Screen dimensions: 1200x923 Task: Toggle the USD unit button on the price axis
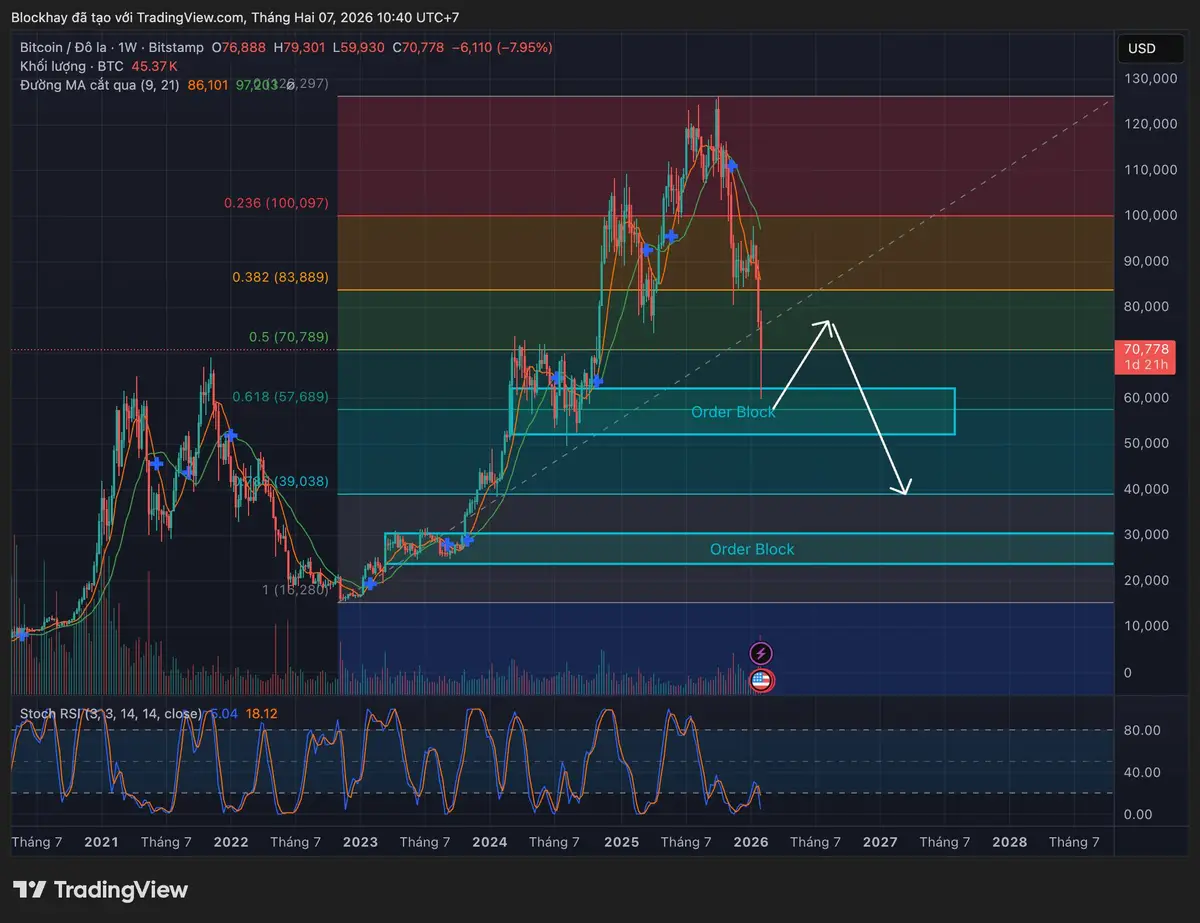[1150, 48]
